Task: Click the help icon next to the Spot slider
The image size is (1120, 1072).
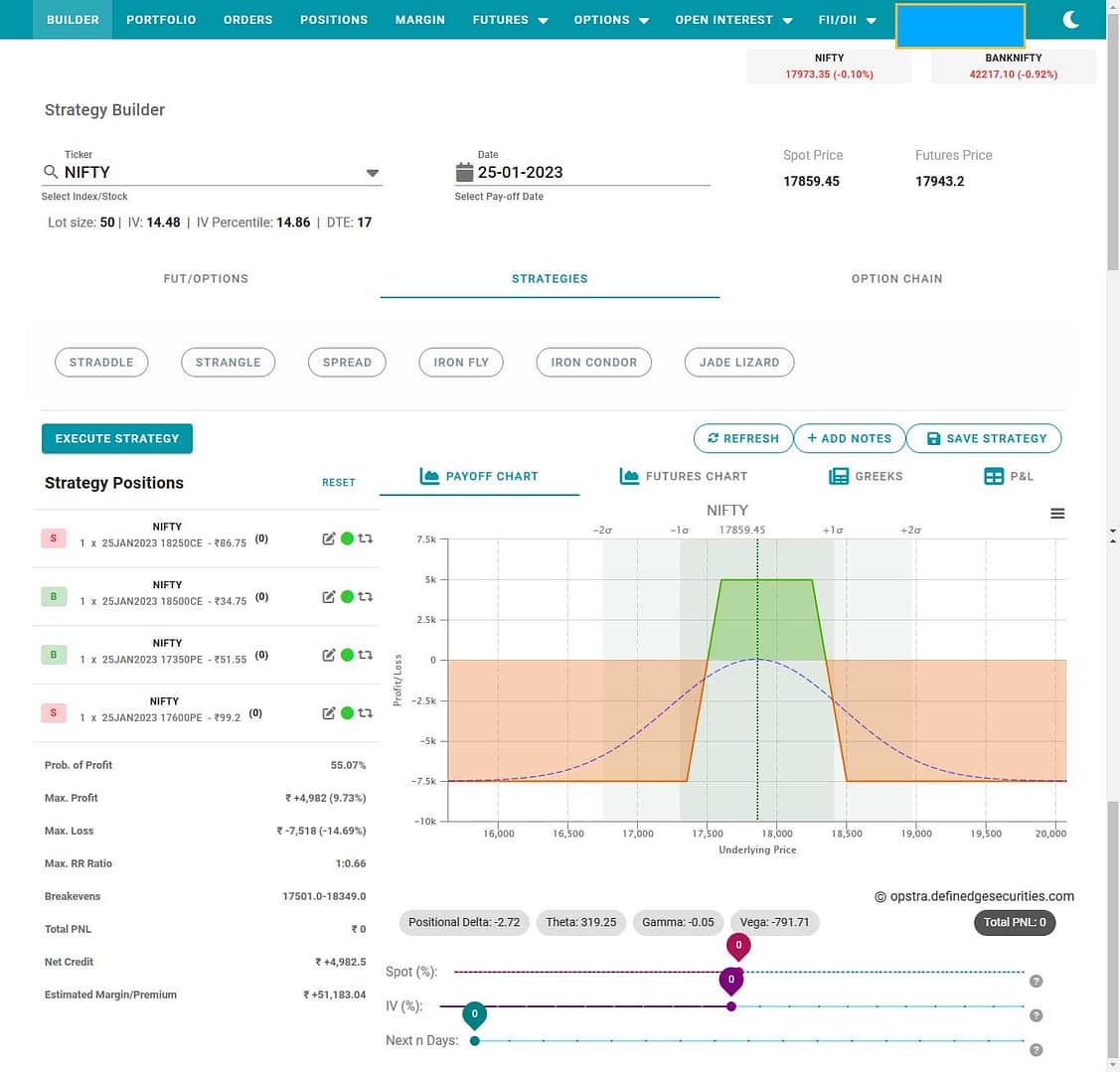Action: pyautogui.click(x=1036, y=981)
